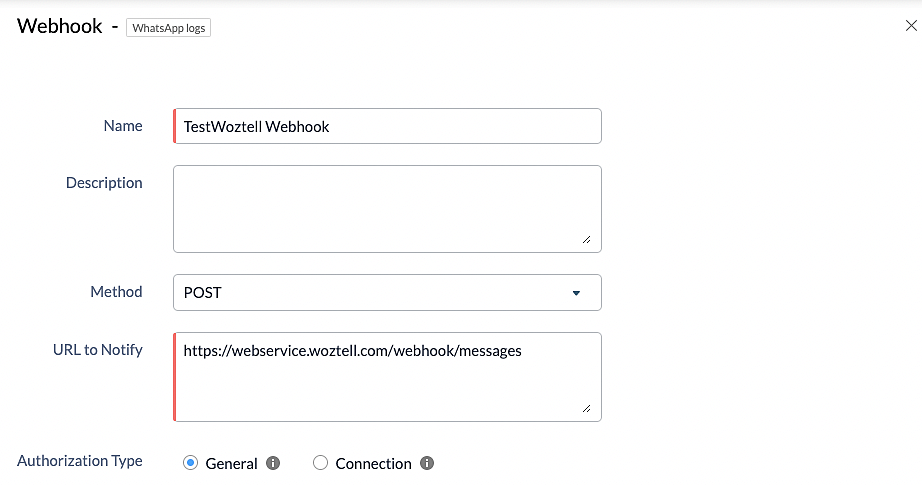Click the General radio label text
The width and height of the screenshot is (922, 485).
click(x=231, y=464)
